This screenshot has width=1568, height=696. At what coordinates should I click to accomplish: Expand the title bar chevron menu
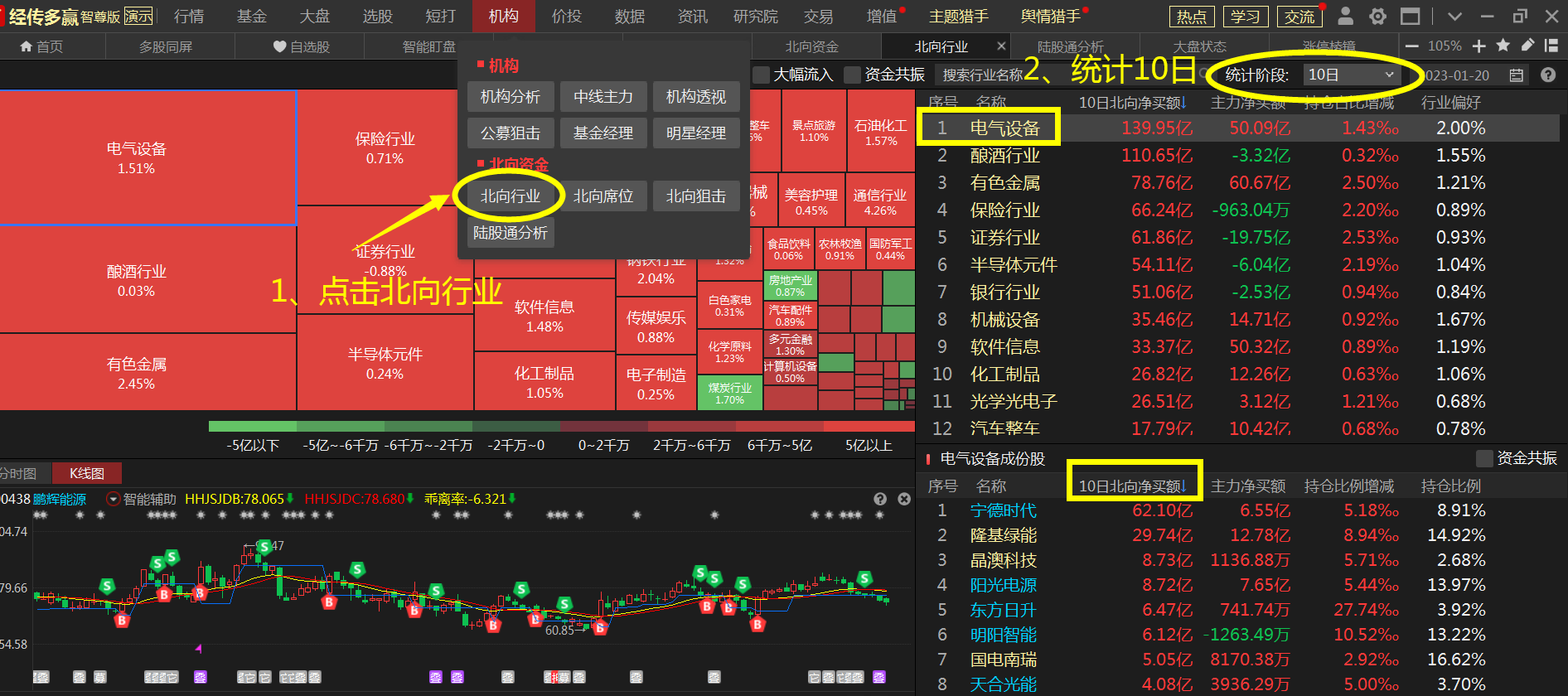click(1454, 16)
